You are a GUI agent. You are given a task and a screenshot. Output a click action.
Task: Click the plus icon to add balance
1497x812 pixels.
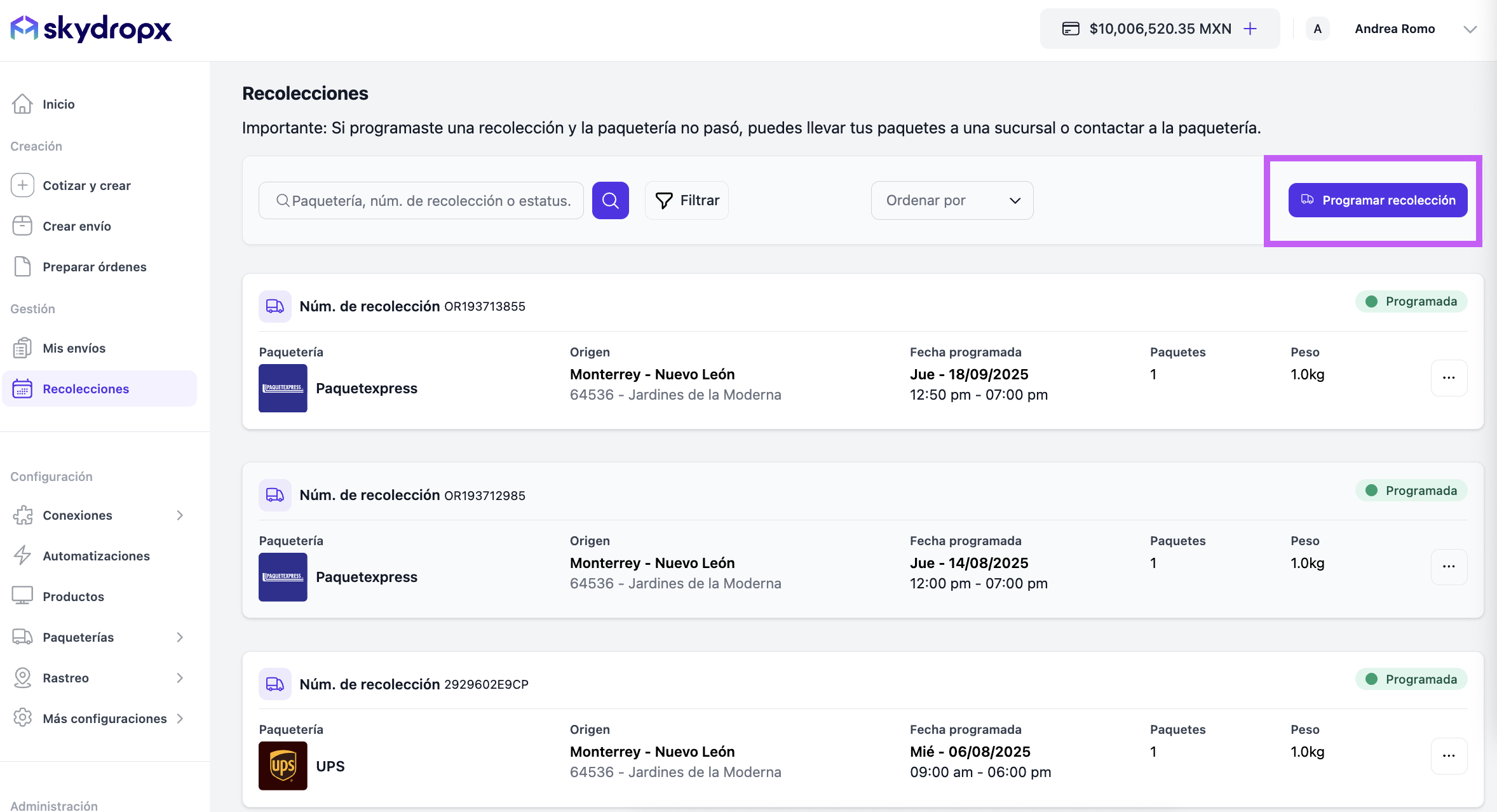[x=1250, y=29]
